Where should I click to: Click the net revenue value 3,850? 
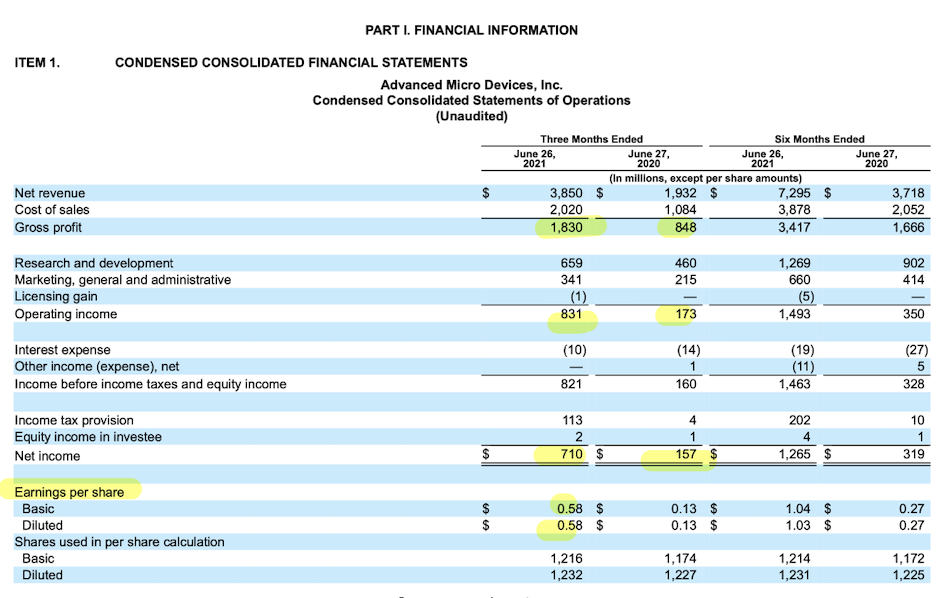pos(566,193)
